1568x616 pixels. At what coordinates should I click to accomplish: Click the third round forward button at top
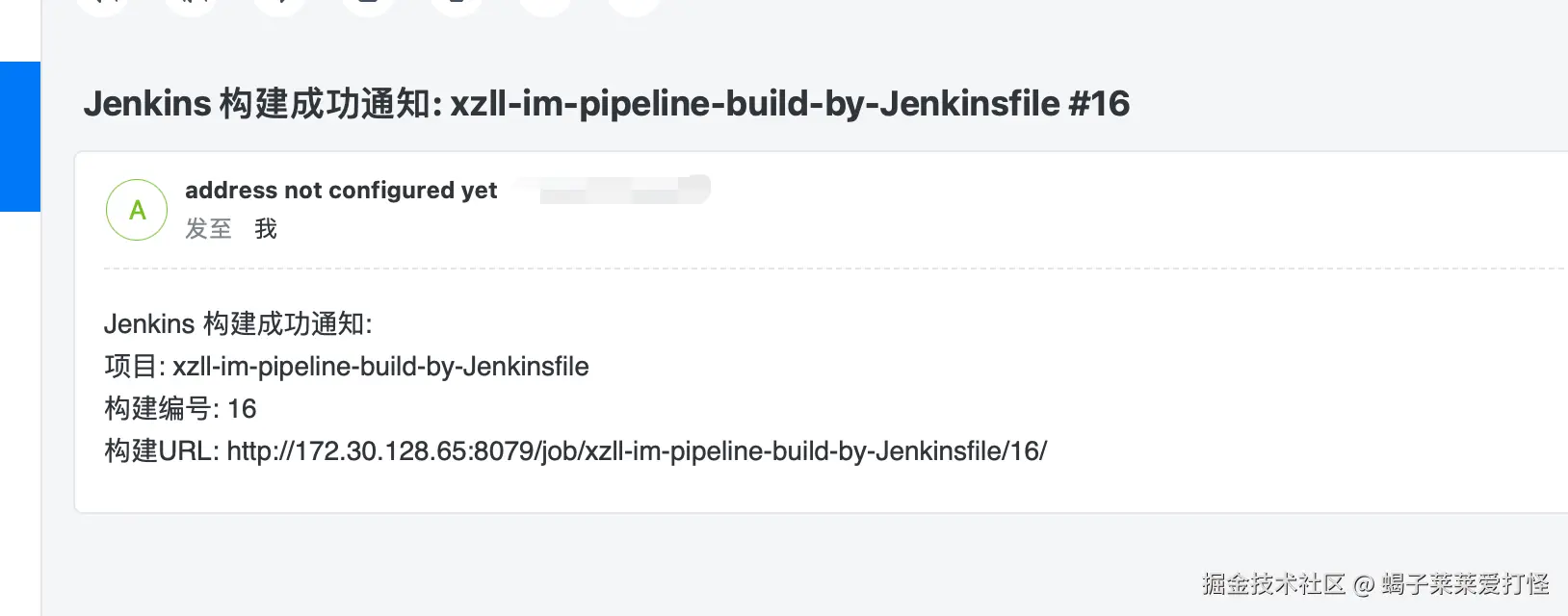[x=279, y=4]
